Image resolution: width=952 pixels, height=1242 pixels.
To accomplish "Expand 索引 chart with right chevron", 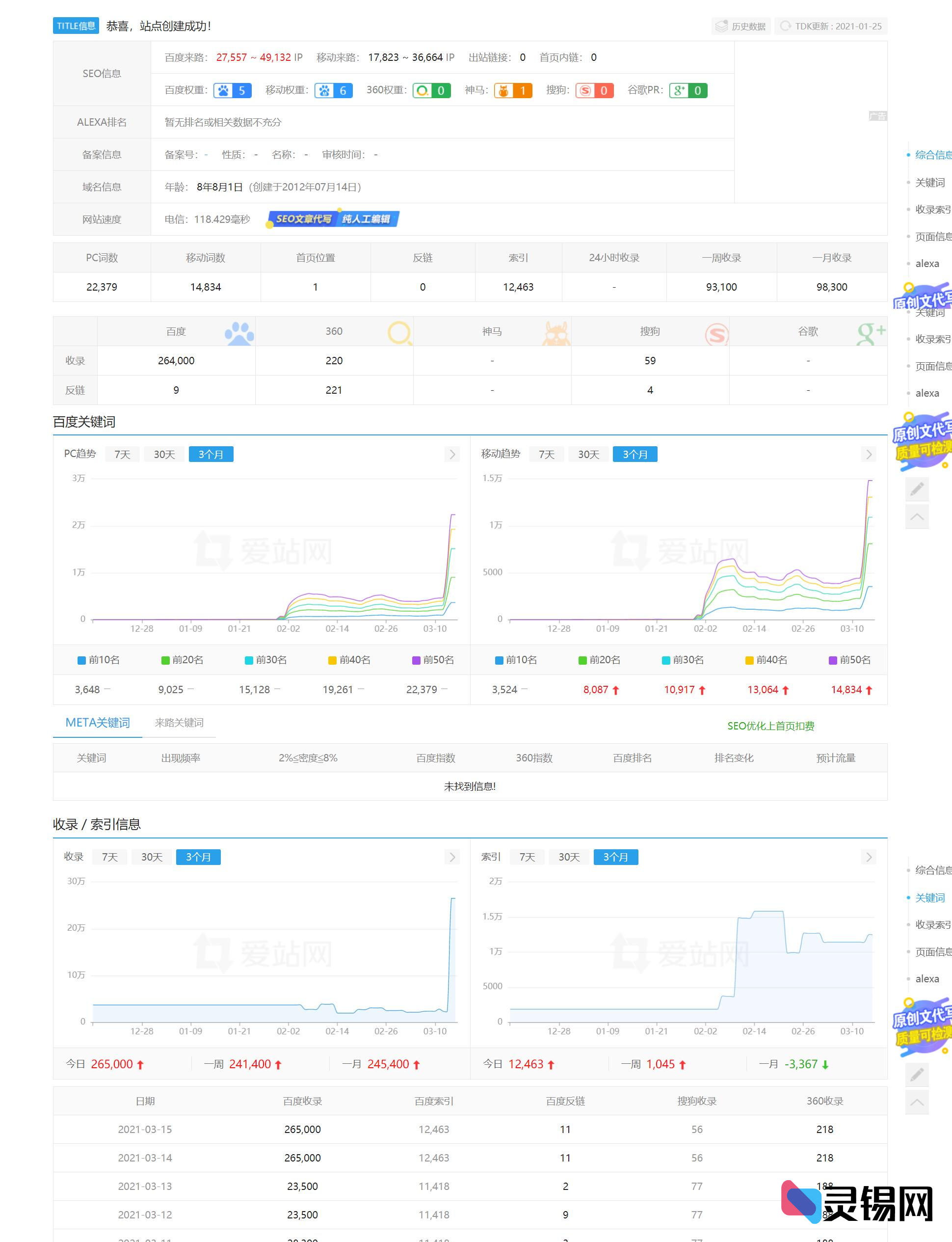I will [x=869, y=857].
